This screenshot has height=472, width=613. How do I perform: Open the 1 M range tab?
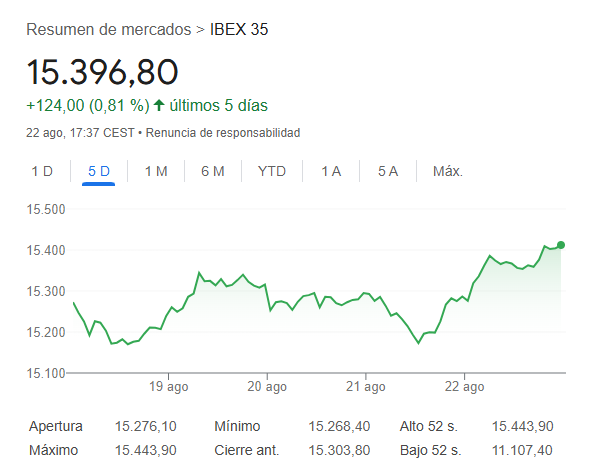click(x=156, y=171)
